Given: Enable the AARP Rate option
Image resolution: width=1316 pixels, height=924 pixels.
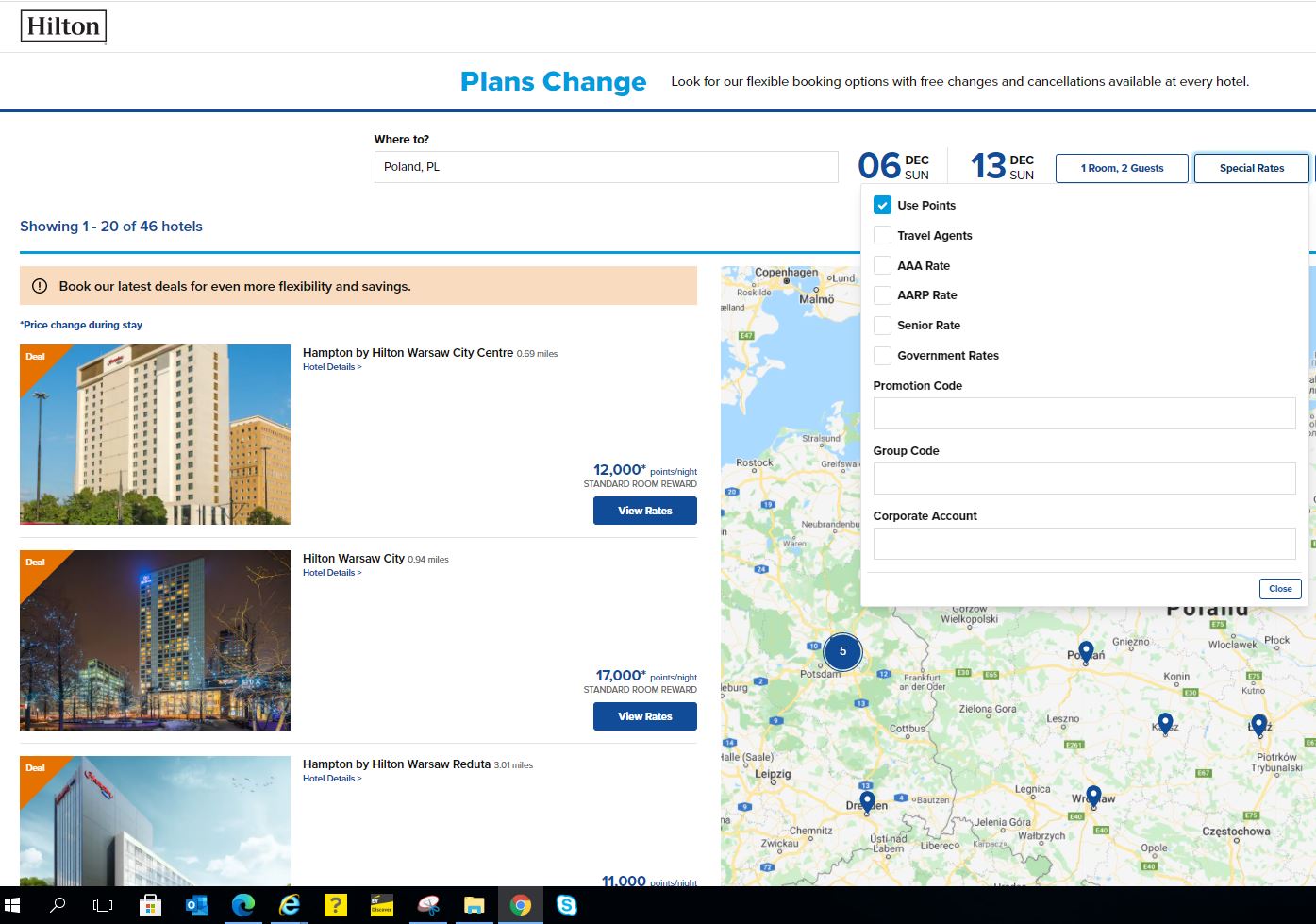Looking at the screenshot, I should (x=882, y=295).
